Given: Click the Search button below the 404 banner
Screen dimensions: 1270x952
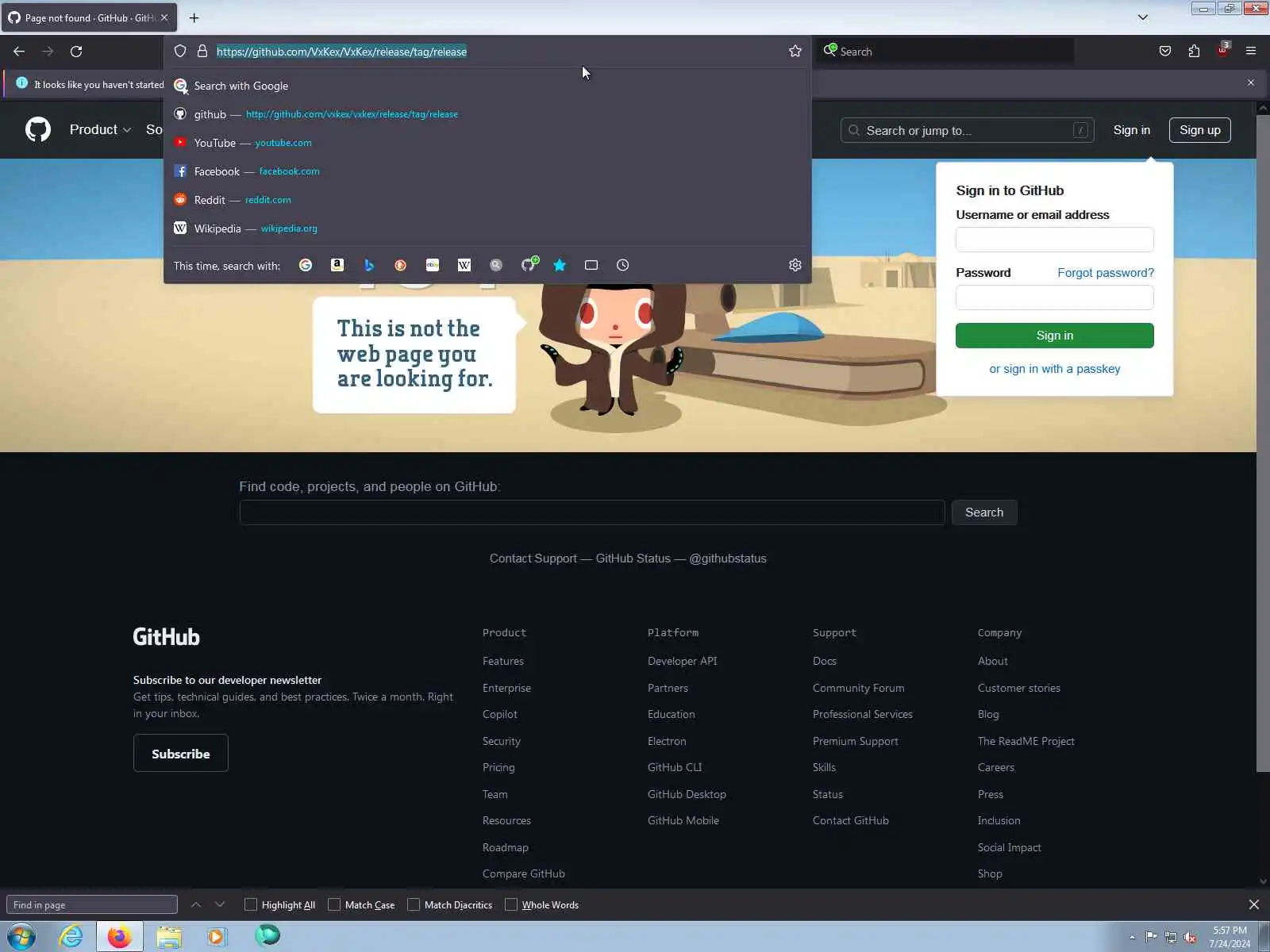Looking at the screenshot, I should [984, 512].
